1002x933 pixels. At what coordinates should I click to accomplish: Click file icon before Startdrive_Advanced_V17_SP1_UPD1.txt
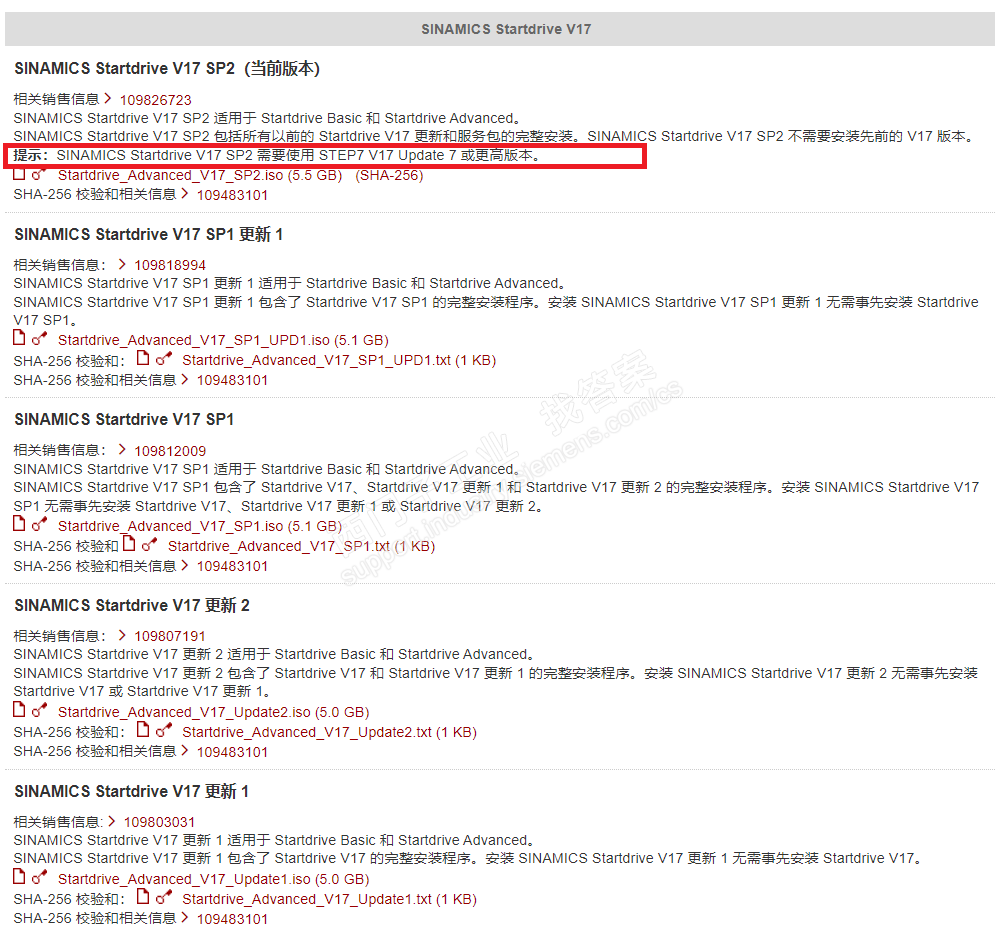pos(143,359)
